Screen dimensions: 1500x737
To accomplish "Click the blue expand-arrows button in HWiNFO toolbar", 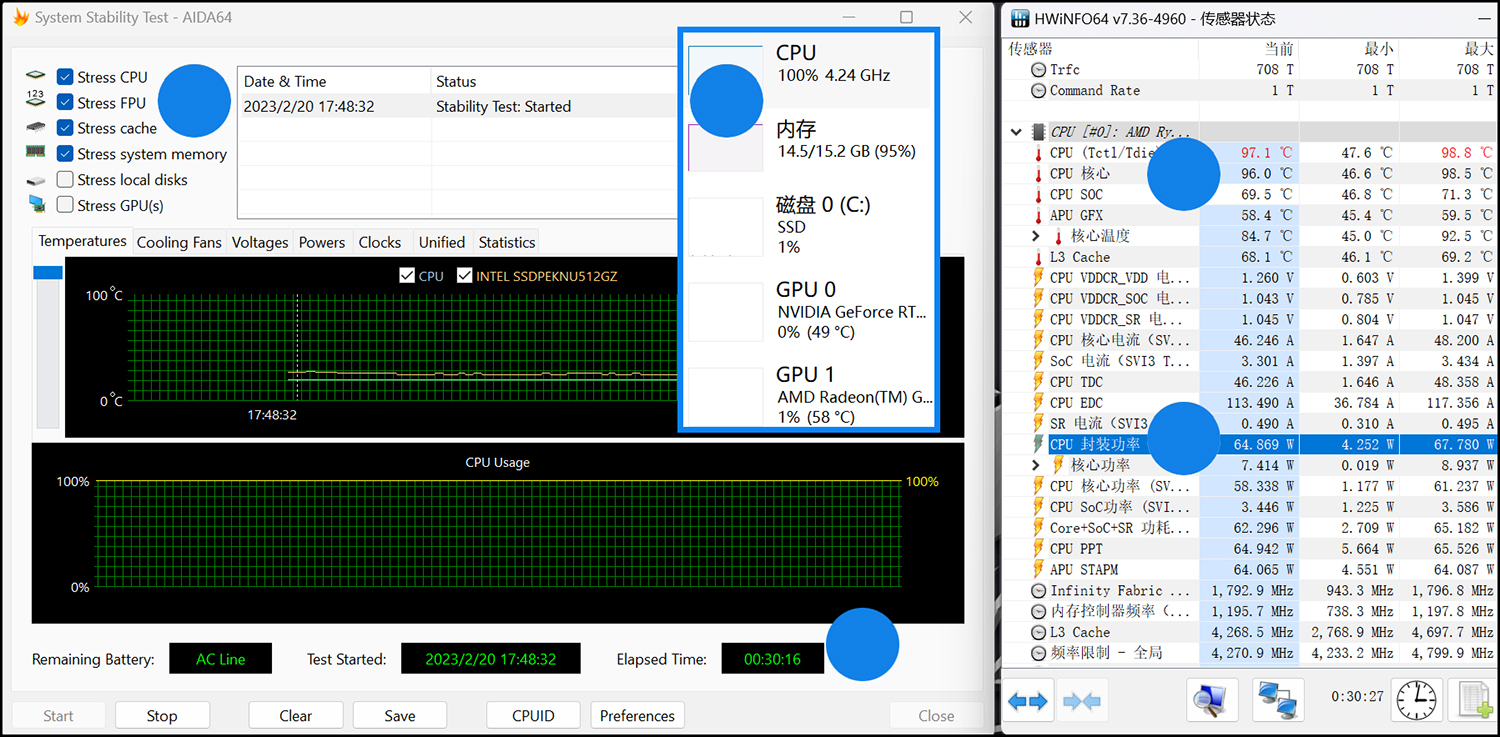I will (1027, 701).
